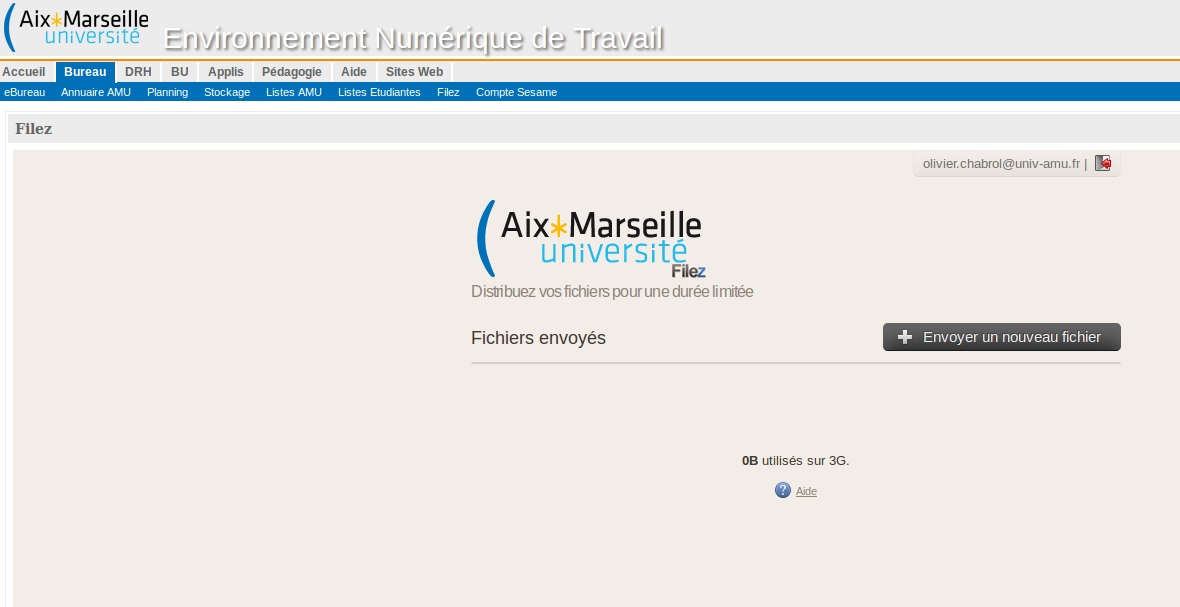Open the Applis tab
This screenshot has height=607, width=1180.
click(225, 72)
